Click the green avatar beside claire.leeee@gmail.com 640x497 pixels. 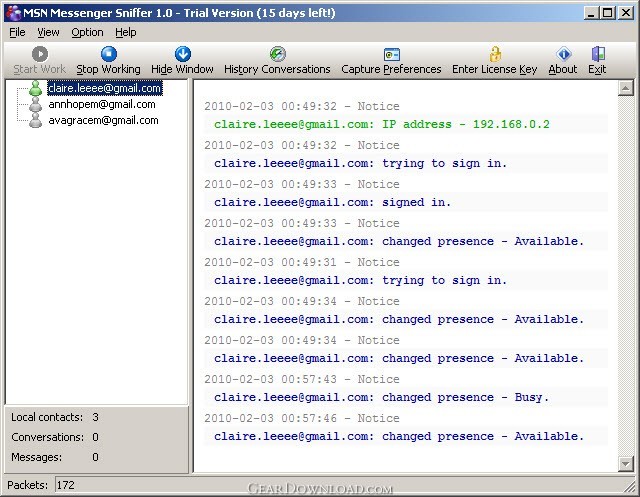(36, 88)
